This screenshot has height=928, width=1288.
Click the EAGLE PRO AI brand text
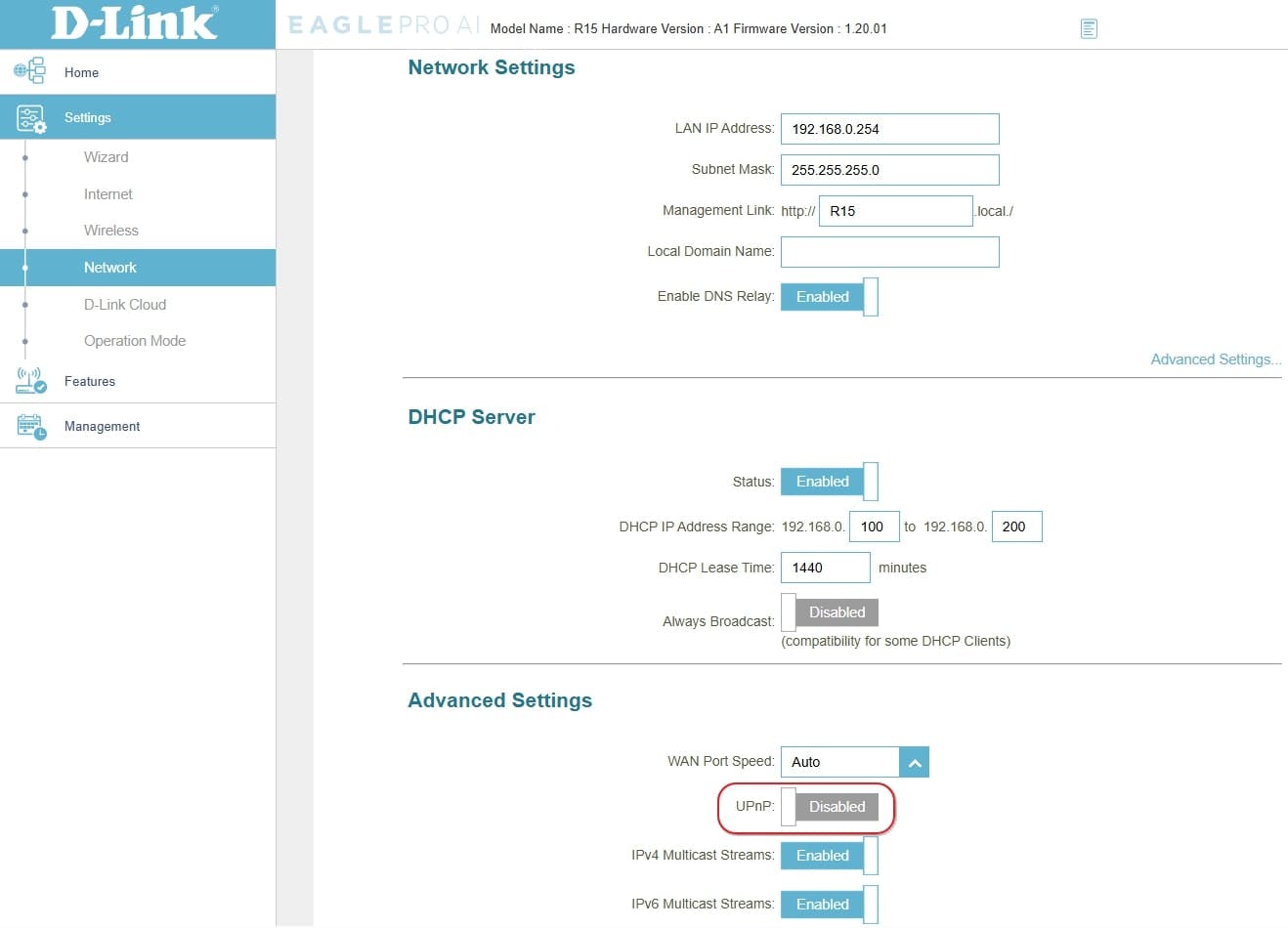click(384, 25)
